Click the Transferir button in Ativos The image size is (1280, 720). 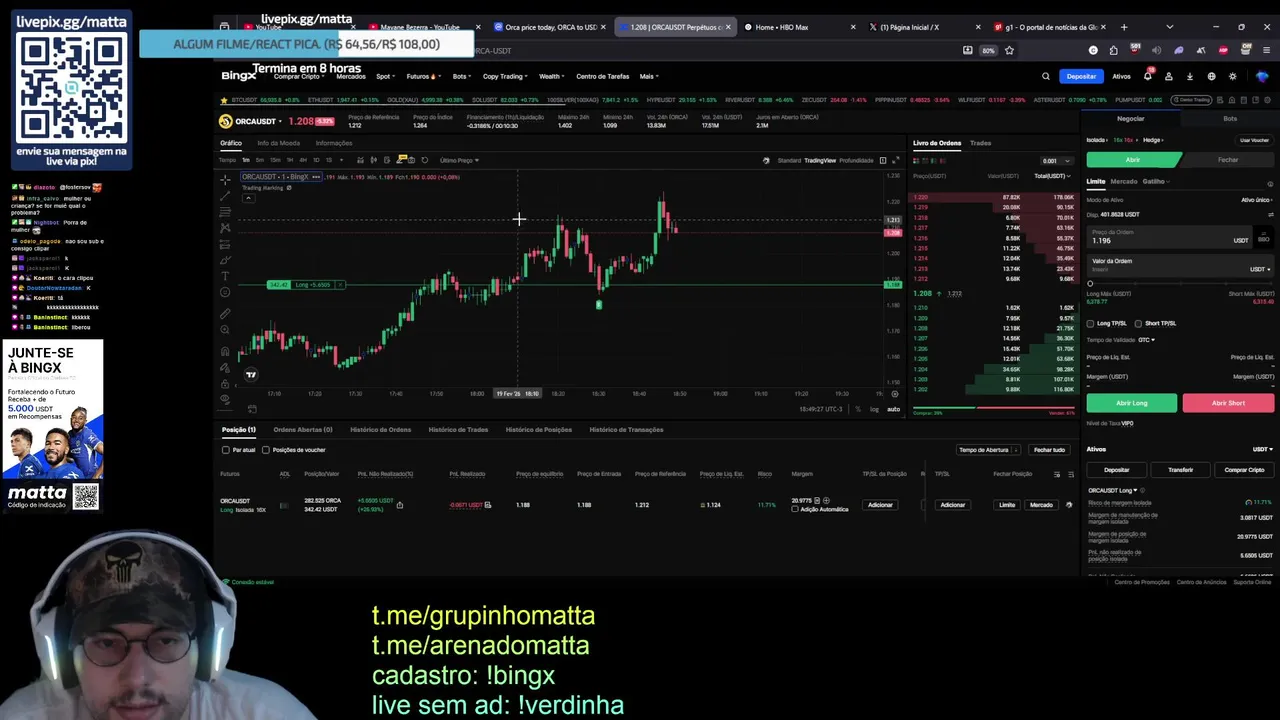click(x=1180, y=470)
